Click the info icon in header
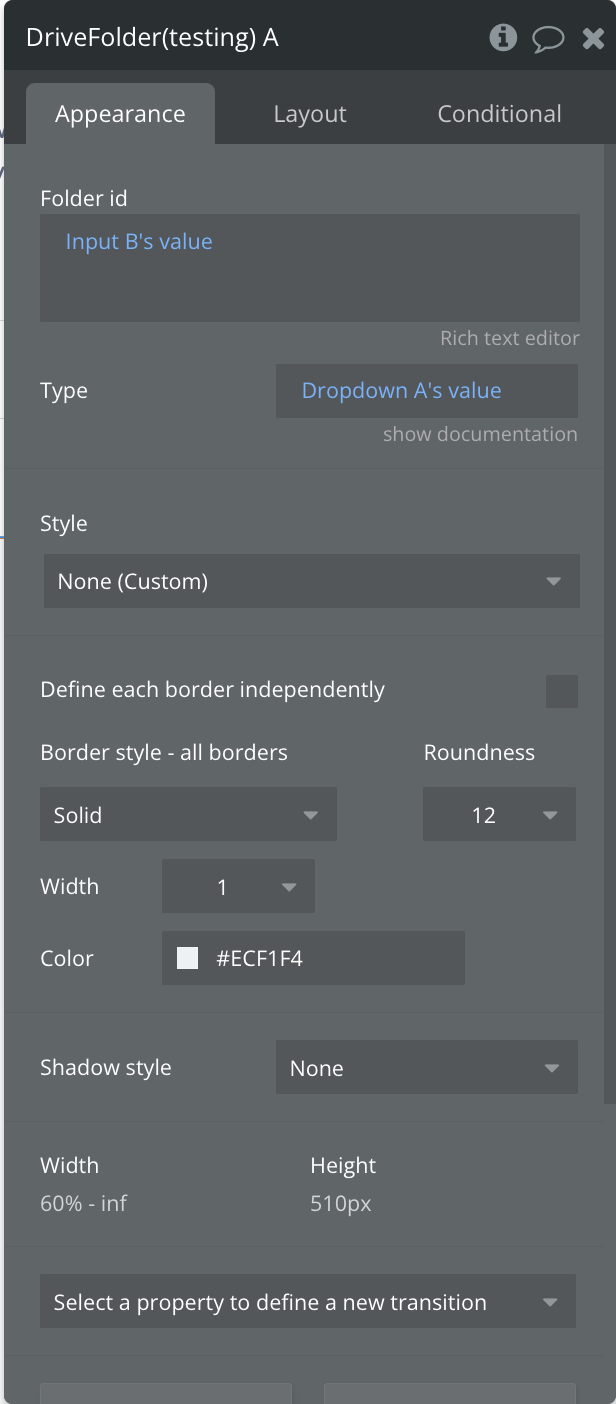This screenshot has width=616, height=1404. (x=503, y=38)
